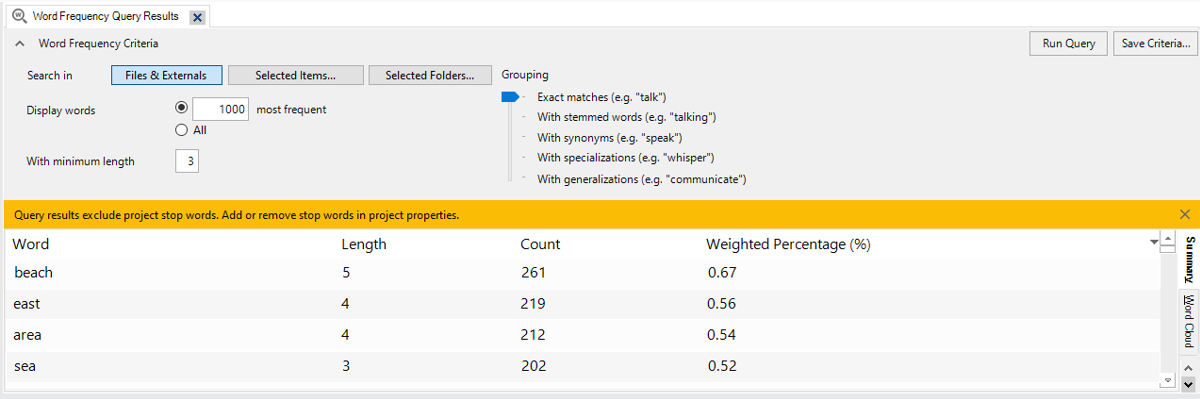Select the 1000 most frequent radio button
Screen dimensions: 1200x399
point(181,109)
